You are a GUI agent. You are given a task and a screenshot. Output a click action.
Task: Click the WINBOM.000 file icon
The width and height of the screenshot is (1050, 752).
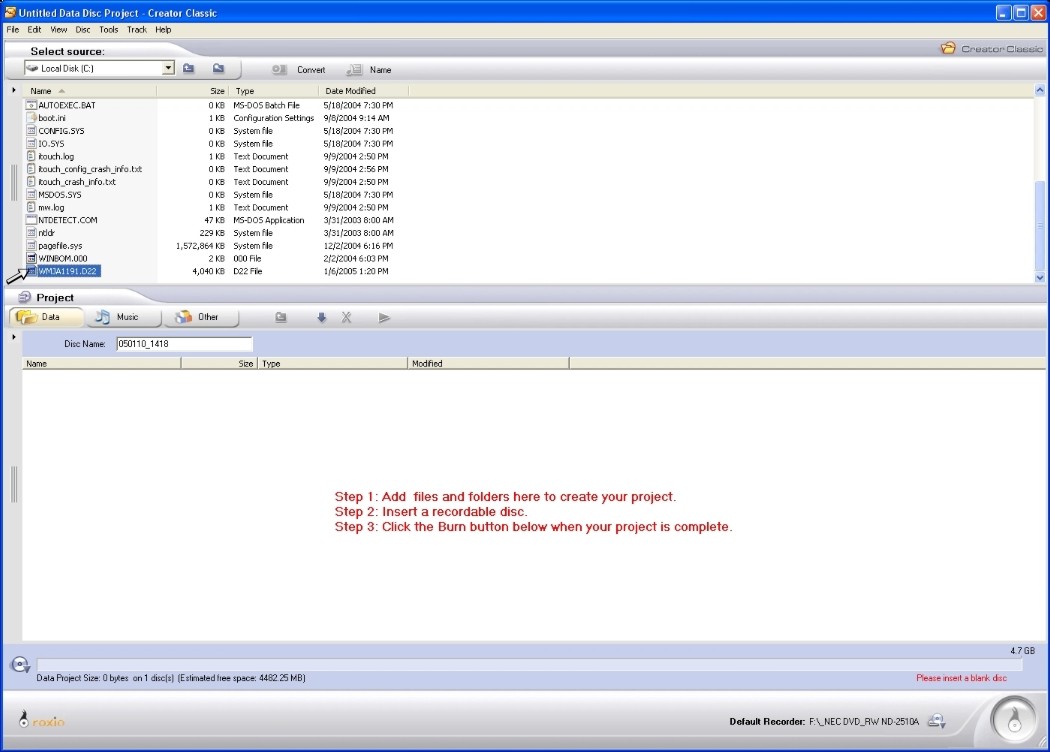click(31, 258)
